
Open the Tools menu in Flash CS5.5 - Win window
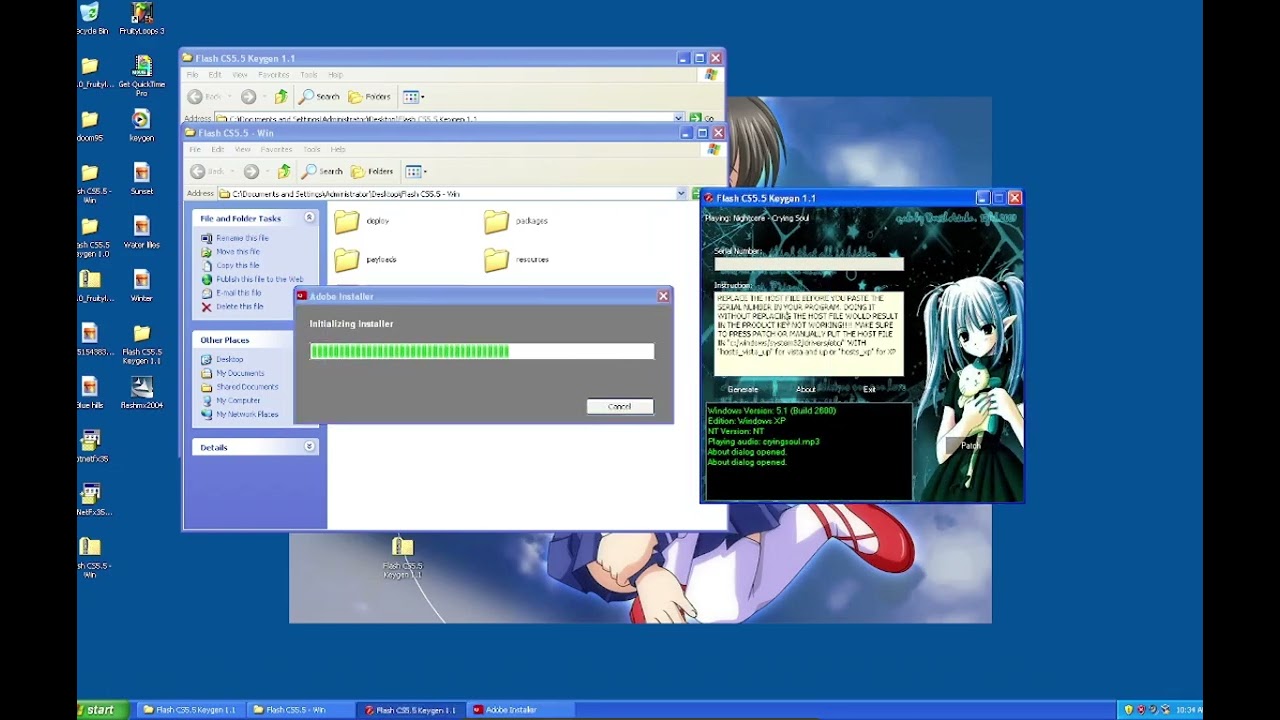pyautogui.click(x=312, y=150)
